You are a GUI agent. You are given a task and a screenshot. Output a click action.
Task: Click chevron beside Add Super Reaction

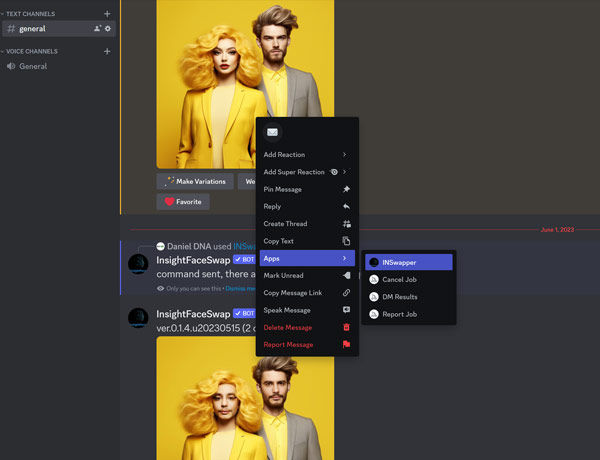tap(345, 172)
